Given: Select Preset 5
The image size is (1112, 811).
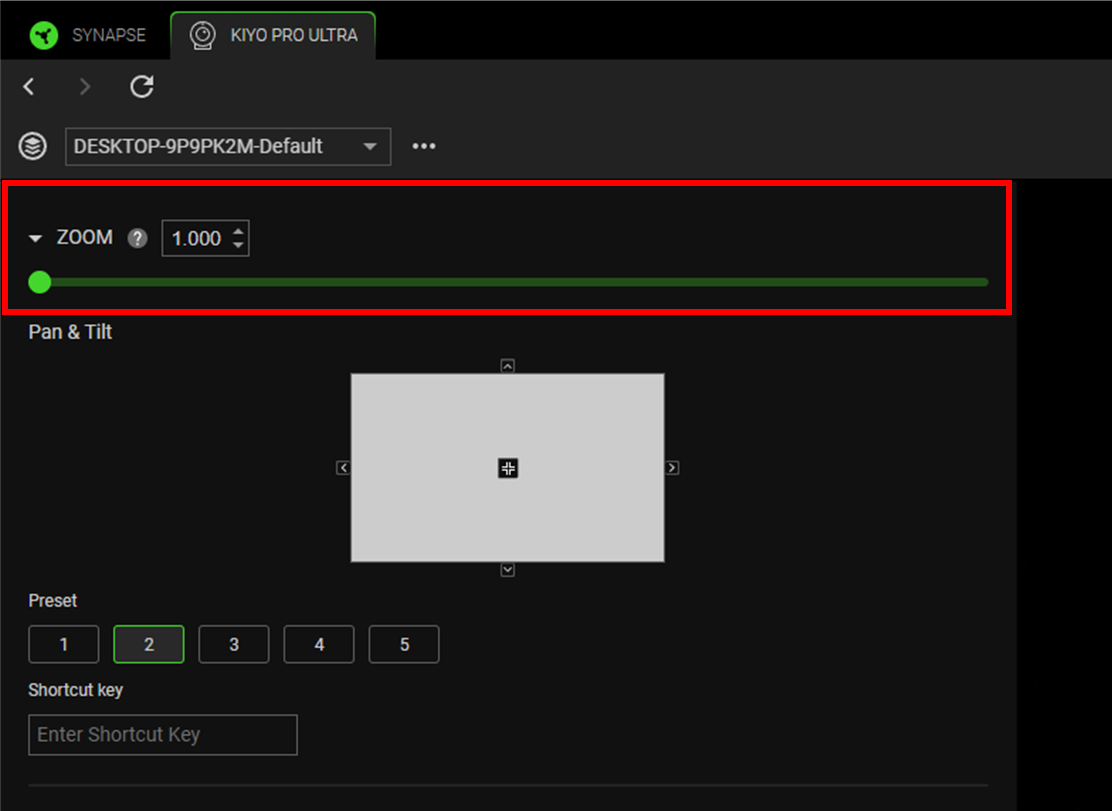Looking at the screenshot, I should [403, 644].
